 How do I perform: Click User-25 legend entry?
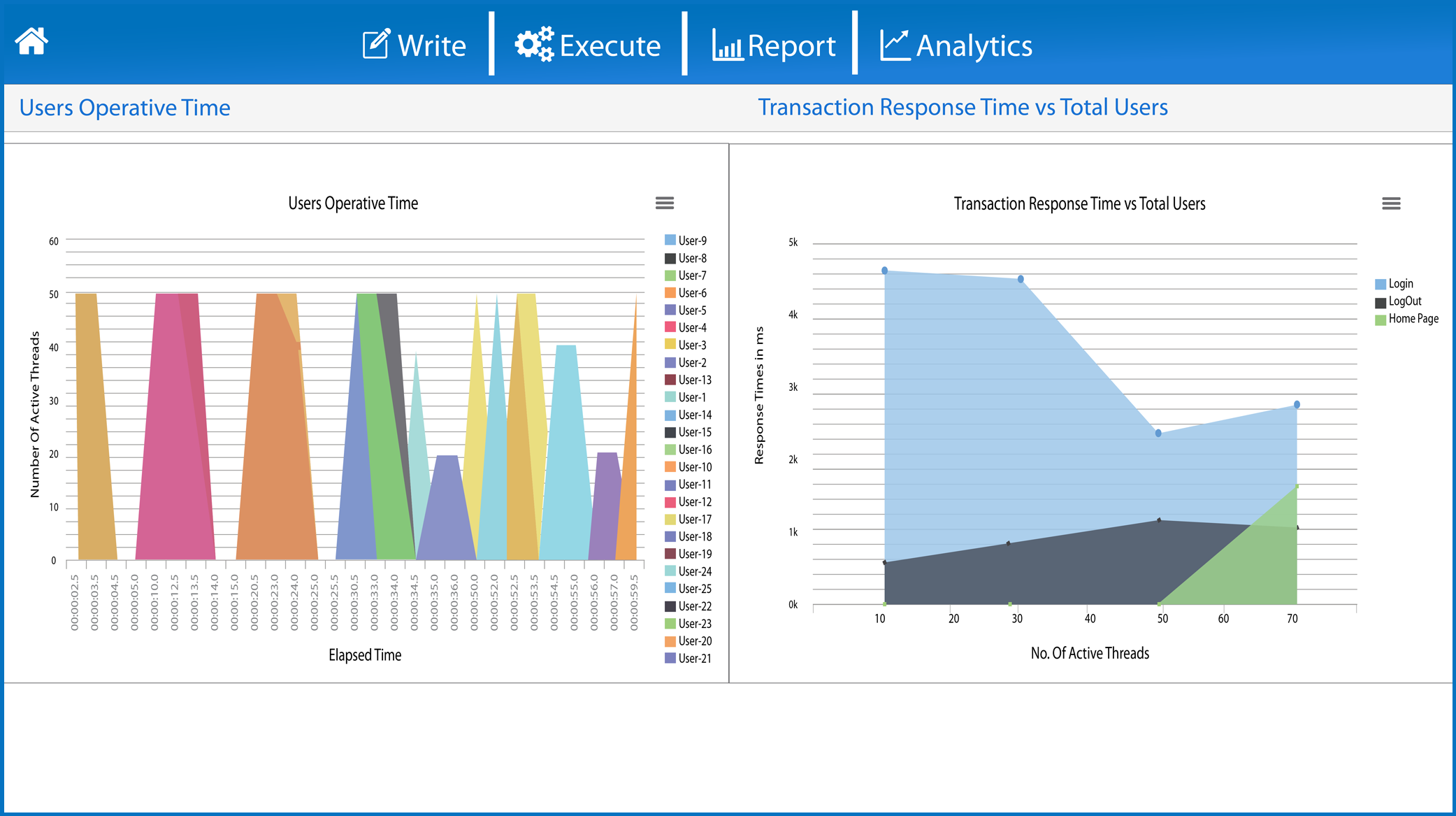click(689, 589)
